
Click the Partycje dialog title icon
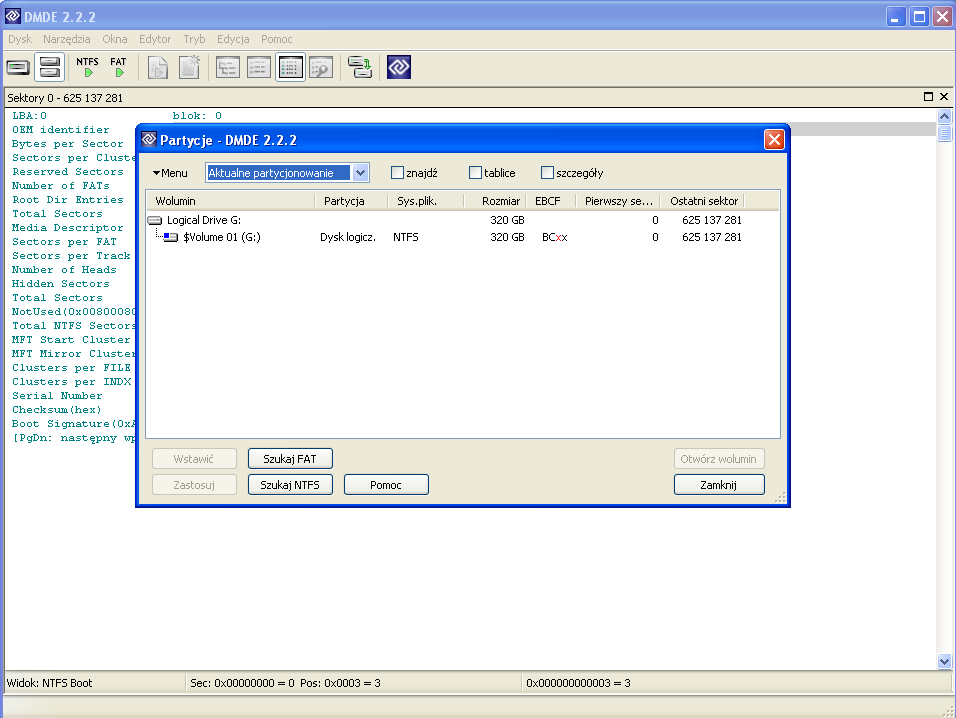pyautogui.click(x=149, y=140)
